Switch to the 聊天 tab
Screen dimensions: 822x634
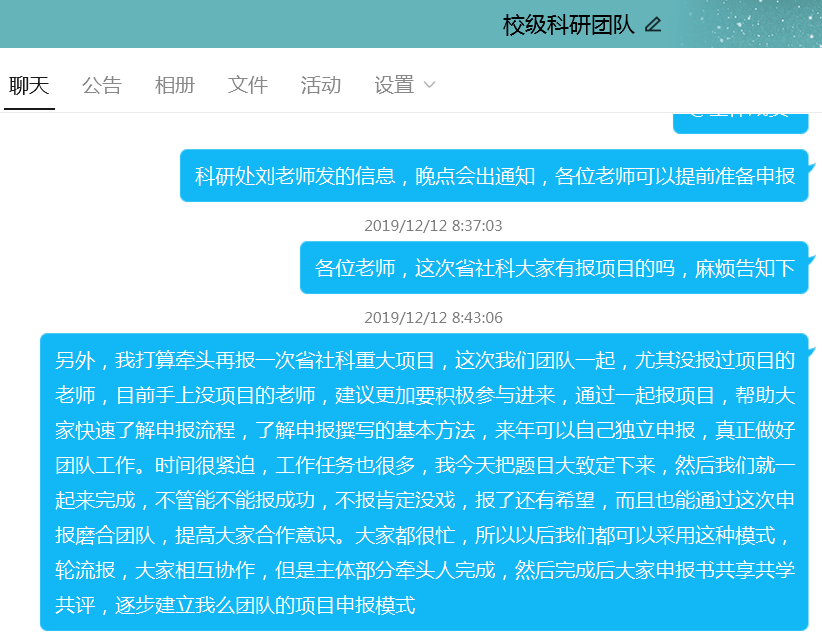29,85
